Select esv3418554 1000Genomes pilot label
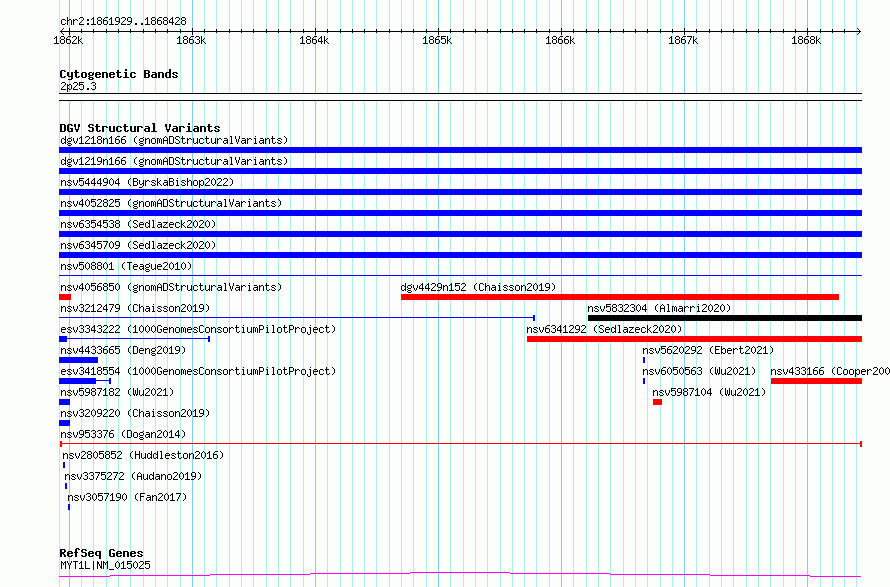890x587 pixels. 198,371
